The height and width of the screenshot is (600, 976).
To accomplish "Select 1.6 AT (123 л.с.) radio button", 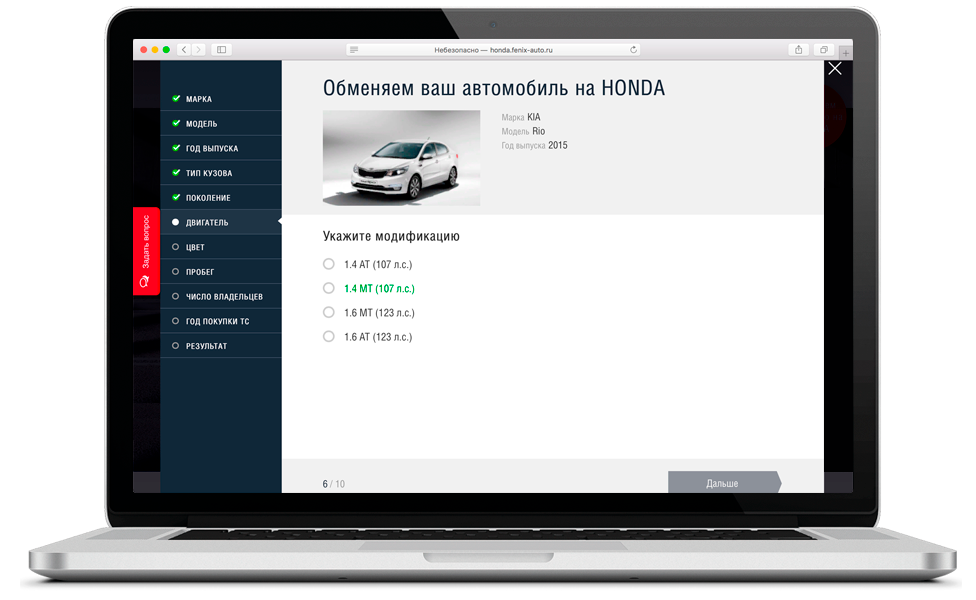I will 329,336.
